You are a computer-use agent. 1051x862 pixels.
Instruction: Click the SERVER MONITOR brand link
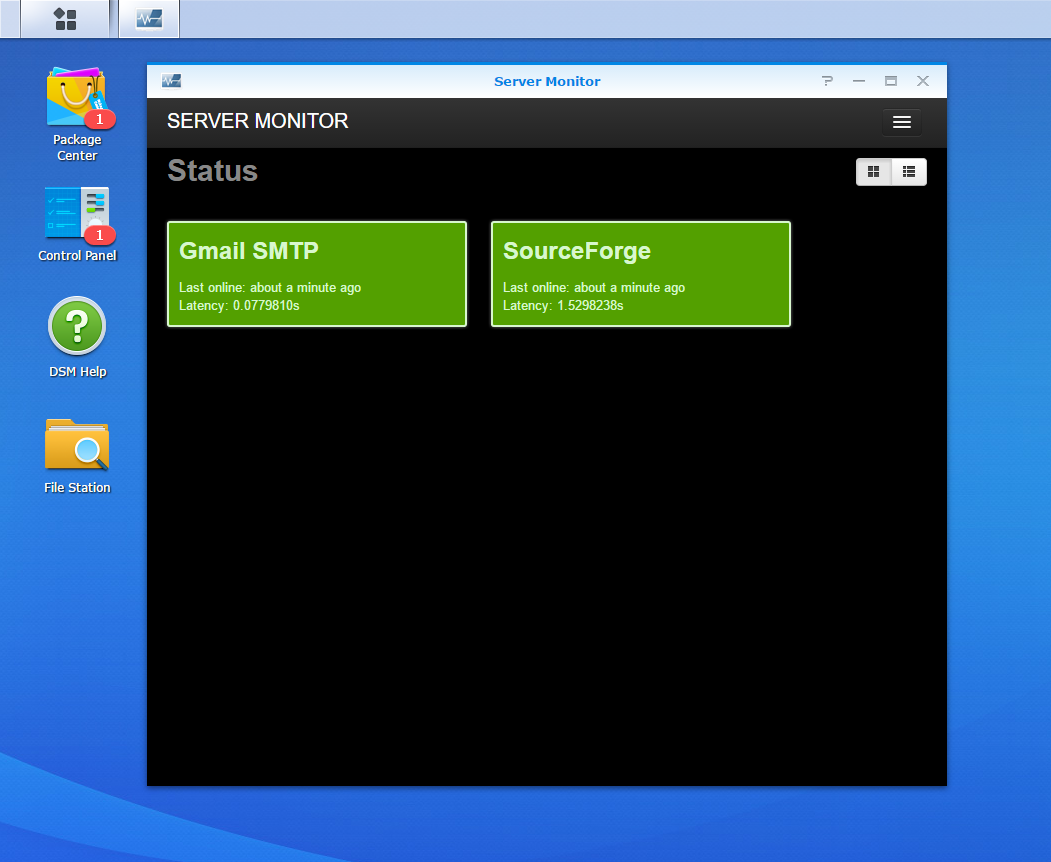point(257,121)
